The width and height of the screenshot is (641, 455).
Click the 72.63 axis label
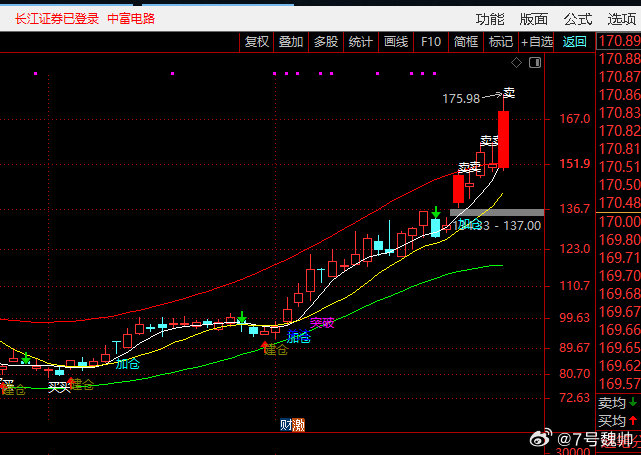(x=575, y=397)
